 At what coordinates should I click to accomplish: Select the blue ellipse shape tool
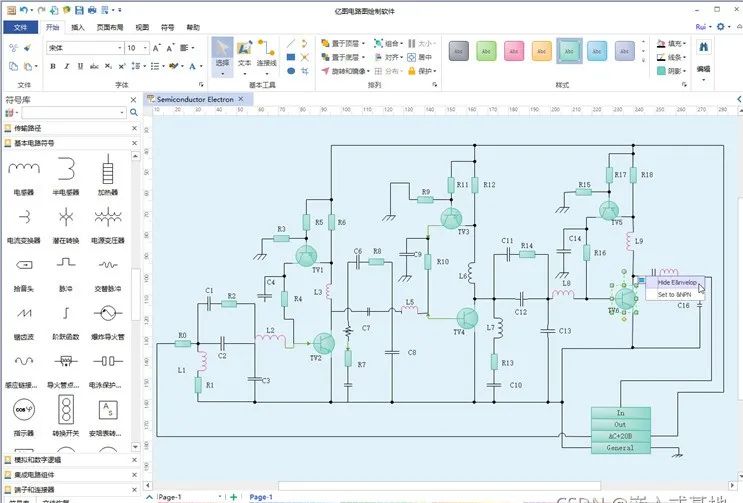tap(291, 71)
